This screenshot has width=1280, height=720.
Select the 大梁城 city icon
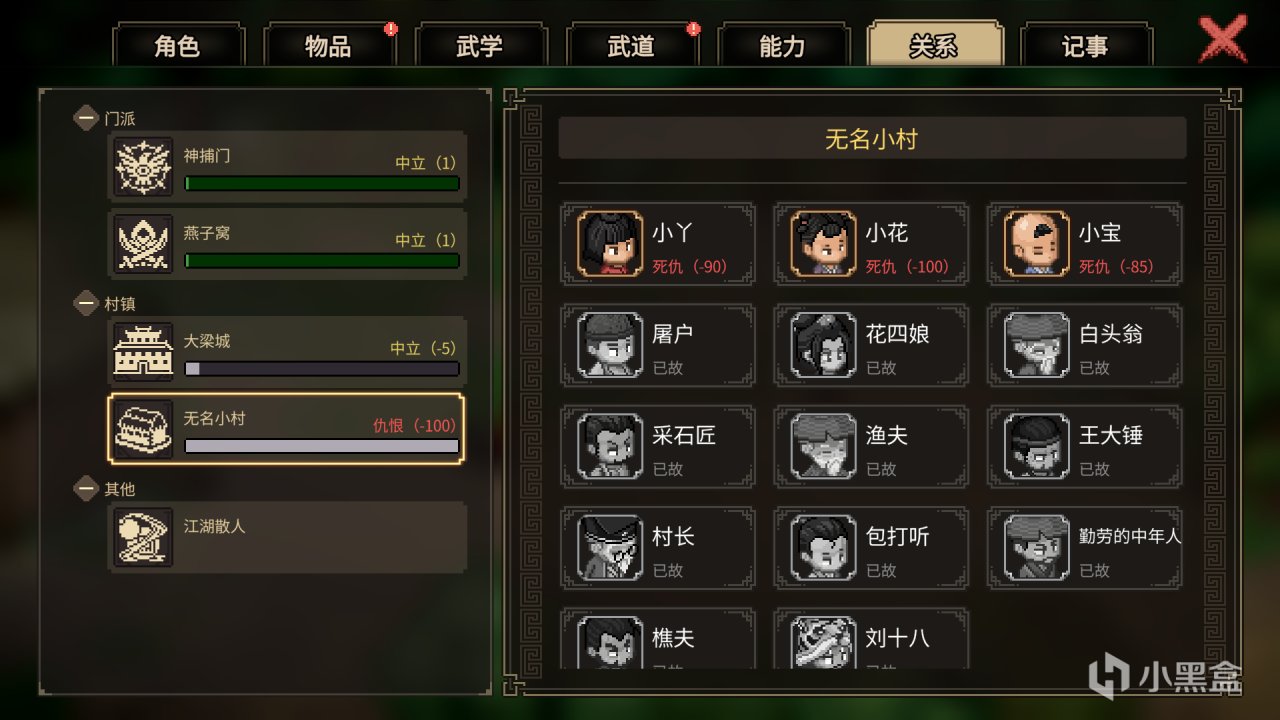143,351
